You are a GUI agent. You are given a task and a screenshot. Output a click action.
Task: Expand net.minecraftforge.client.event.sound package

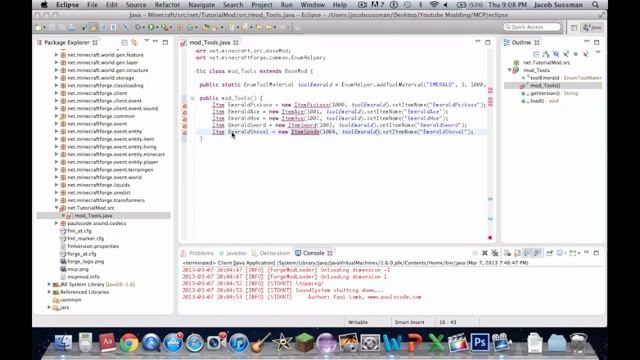[56, 108]
